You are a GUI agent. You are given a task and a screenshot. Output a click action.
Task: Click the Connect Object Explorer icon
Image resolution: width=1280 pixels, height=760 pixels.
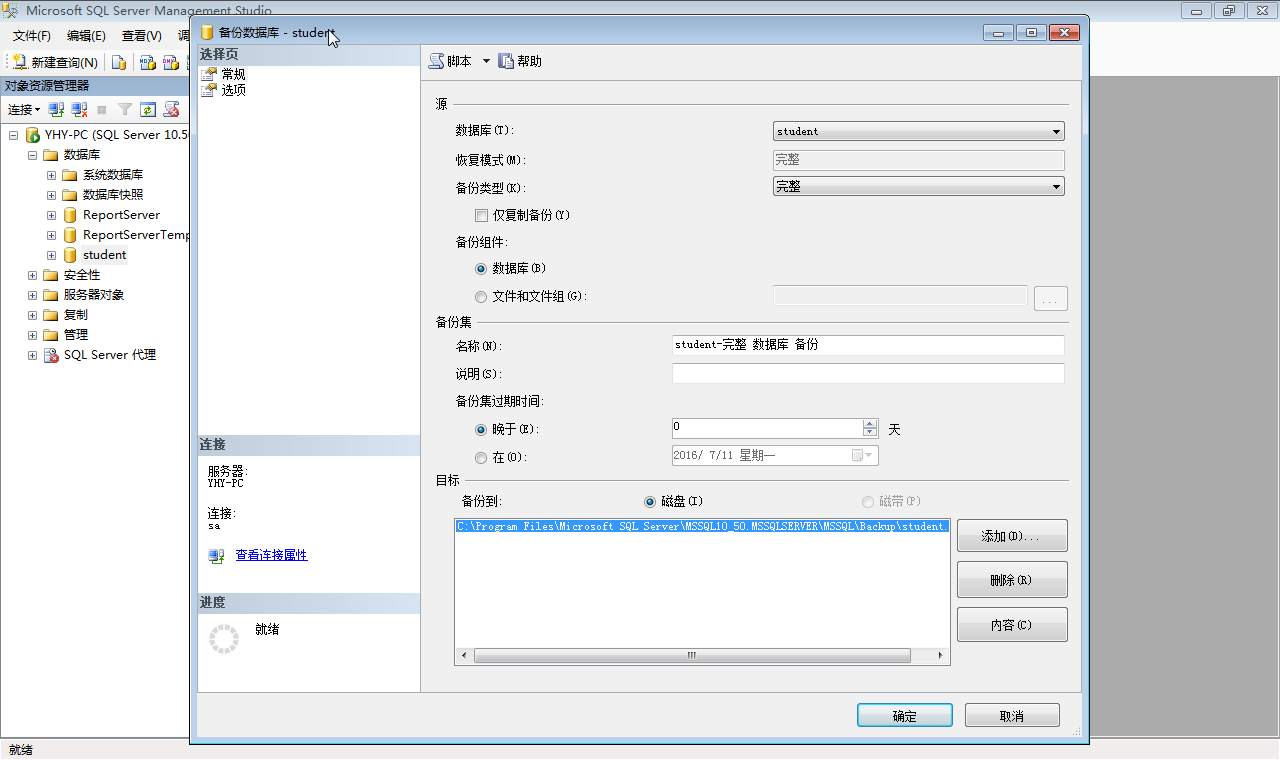(x=57, y=109)
